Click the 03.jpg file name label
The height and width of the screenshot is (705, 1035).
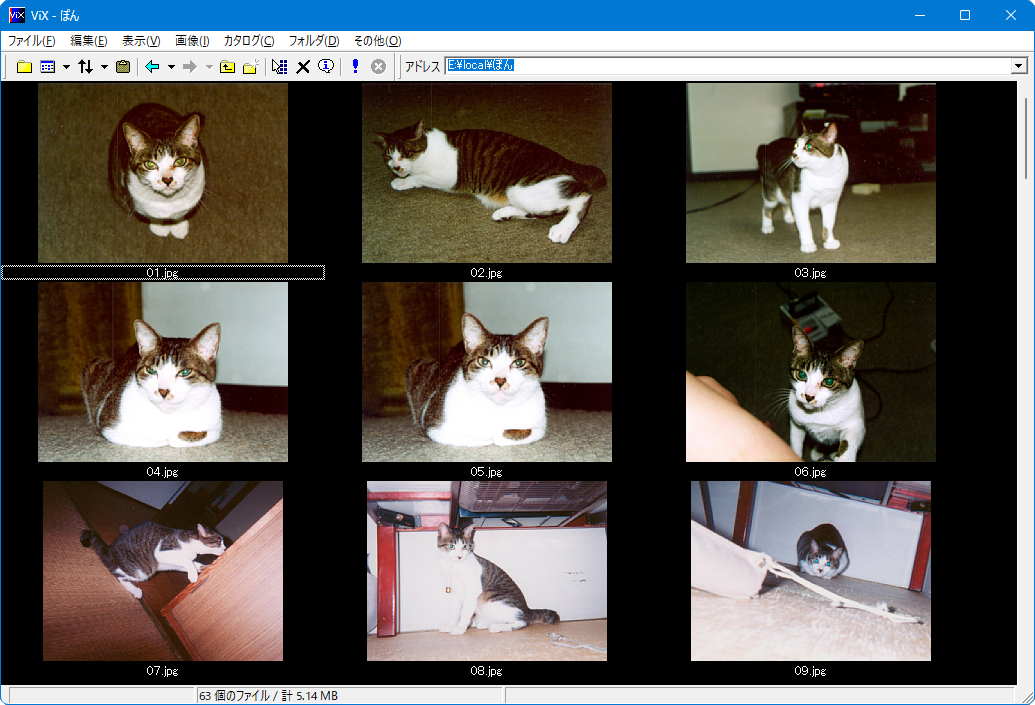click(811, 273)
